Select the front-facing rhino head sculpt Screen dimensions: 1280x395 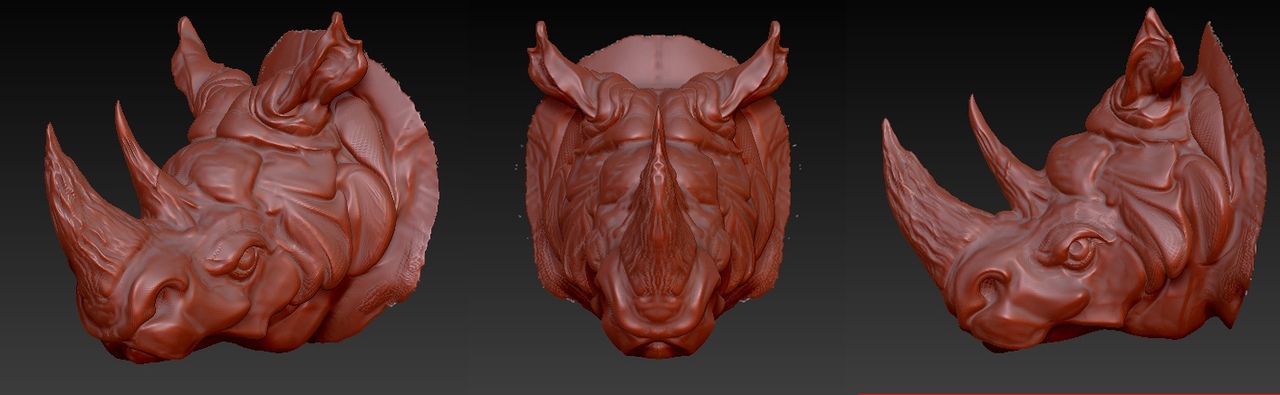point(658,190)
